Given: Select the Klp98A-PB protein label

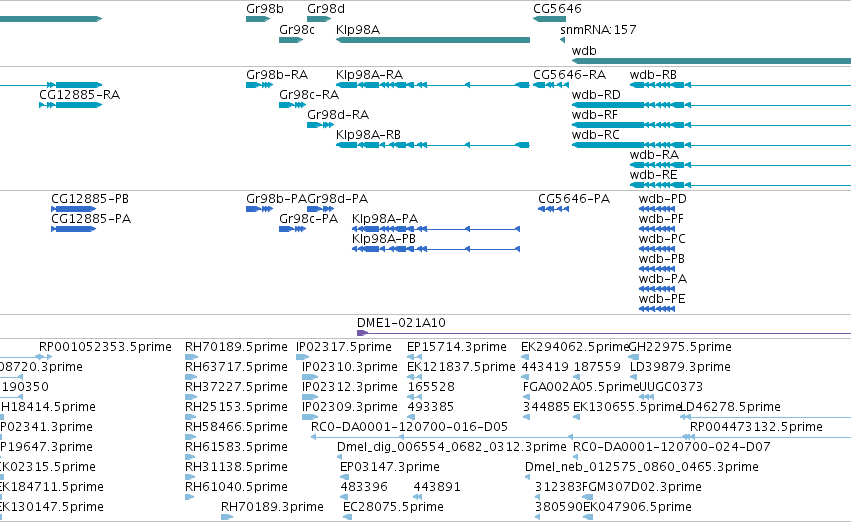Looking at the screenshot, I should pyautogui.click(x=384, y=239).
